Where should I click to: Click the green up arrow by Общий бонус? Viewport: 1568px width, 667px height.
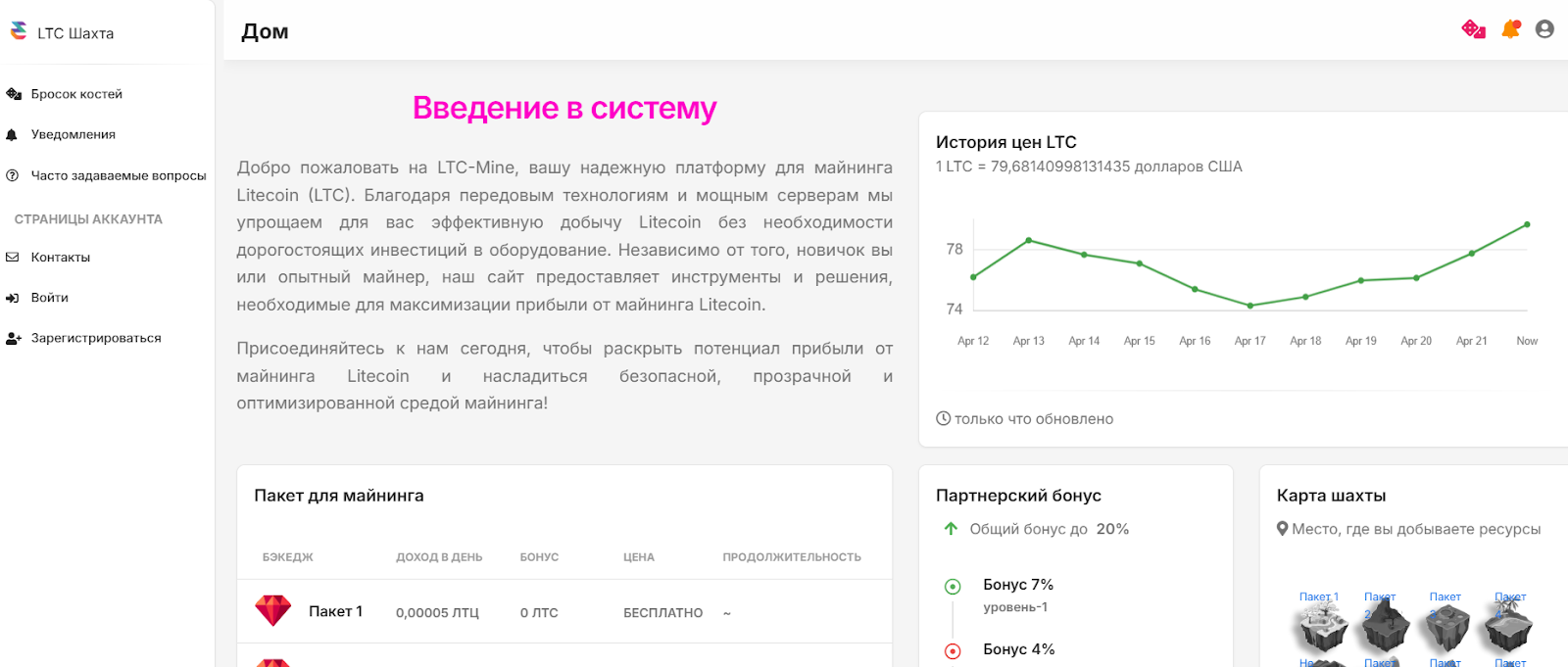[951, 529]
